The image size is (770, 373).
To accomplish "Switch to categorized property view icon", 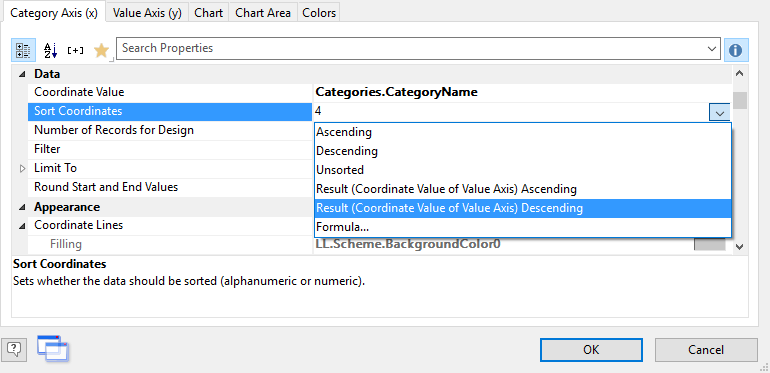I will 23,50.
